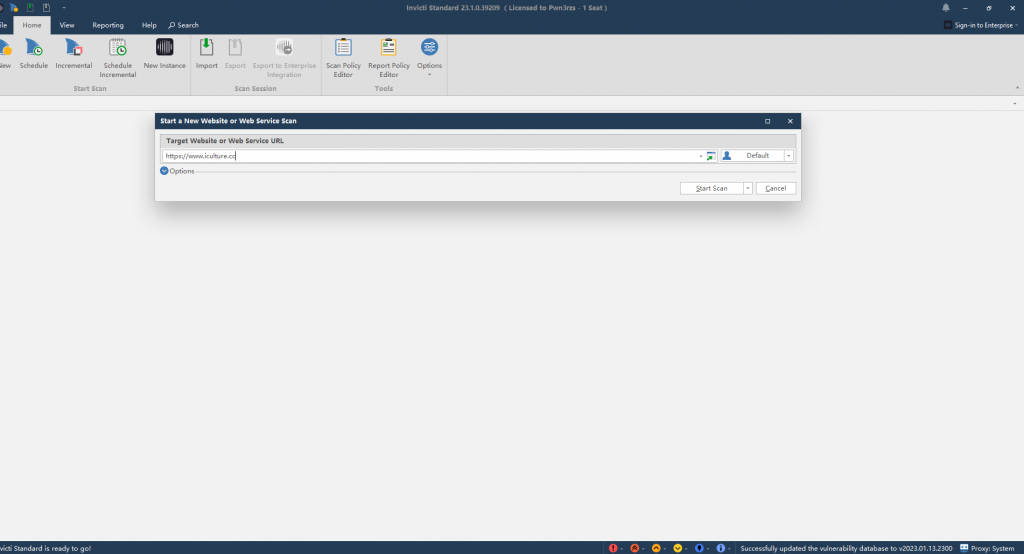Click the yellow low severity icon
The image size is (1024, 554).
(677, 548)
